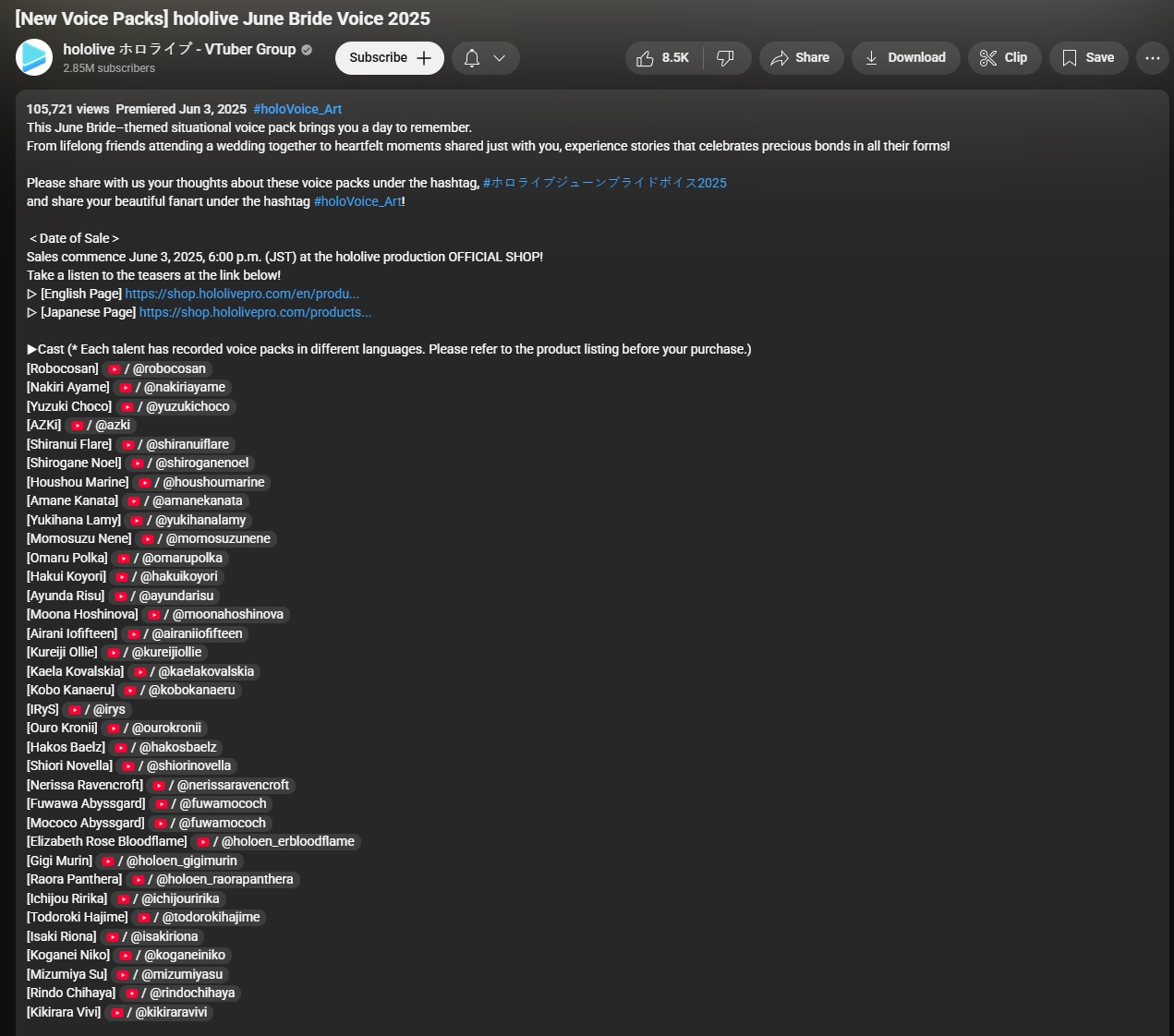Open @holoen_raorapanthera channel chip

[212, 879]
